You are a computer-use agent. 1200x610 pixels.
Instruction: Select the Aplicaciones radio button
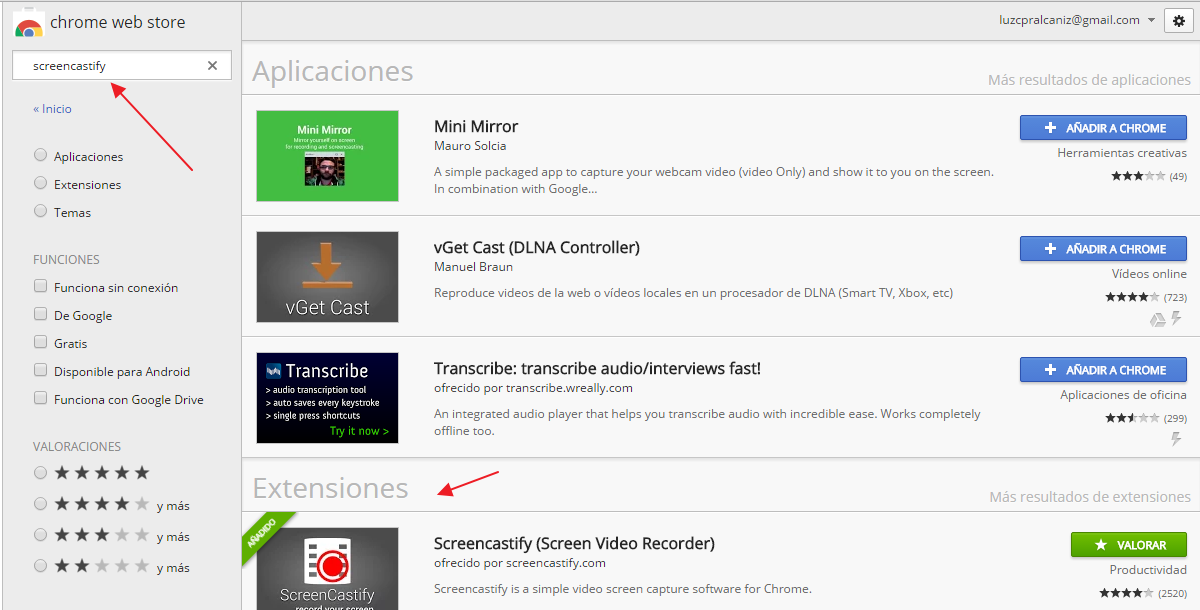(40, 155)
